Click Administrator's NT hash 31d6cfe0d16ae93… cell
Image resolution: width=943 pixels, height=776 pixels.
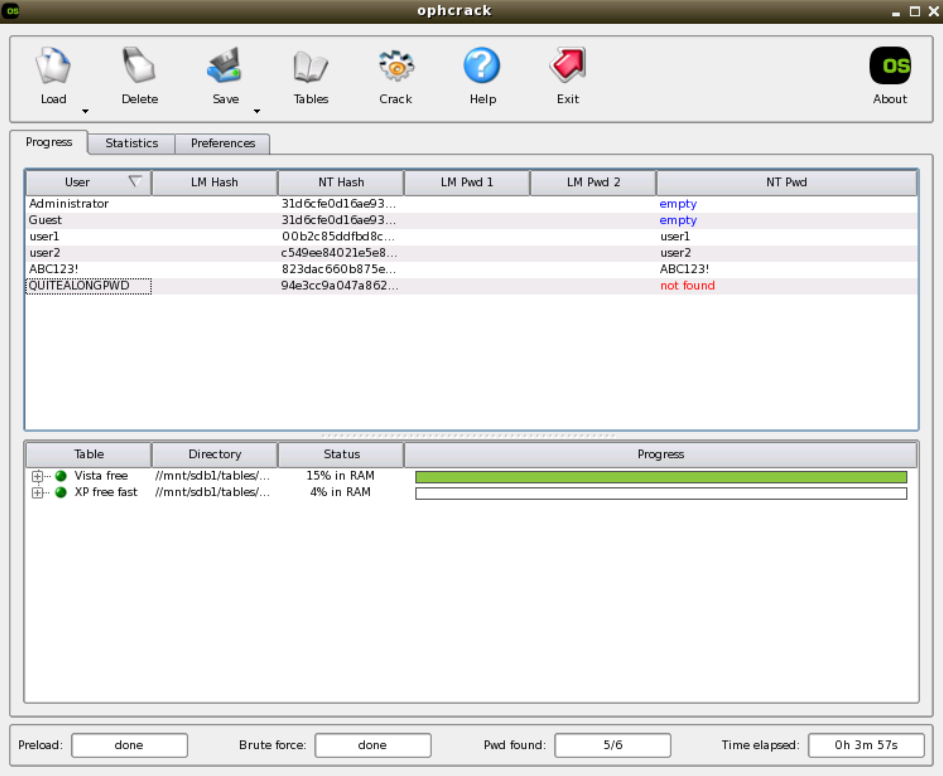click(x=339, y=204)
